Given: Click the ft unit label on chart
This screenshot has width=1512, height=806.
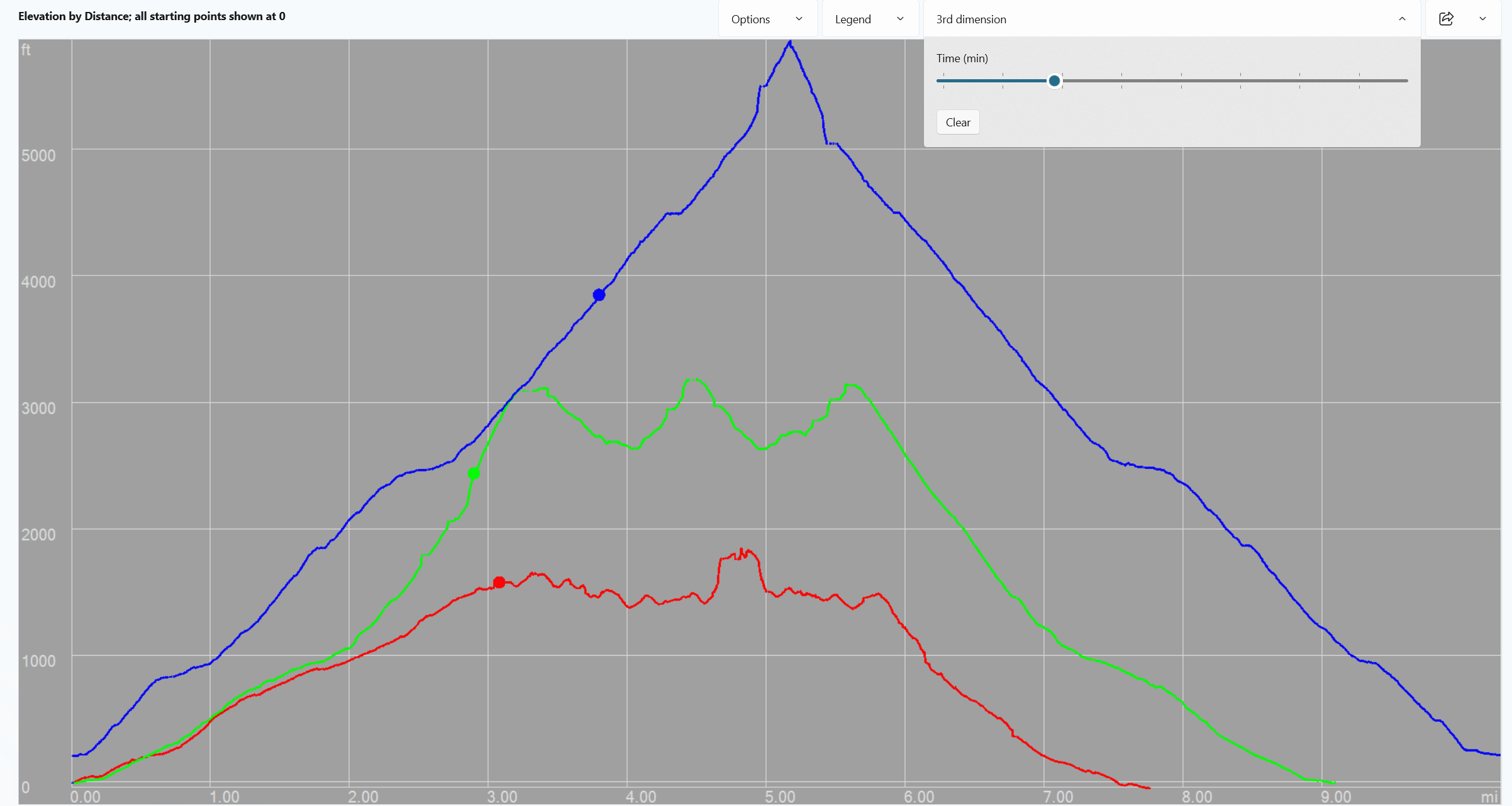Looking at the screenshot, I should pyautogui.click(x=26, y=50).
